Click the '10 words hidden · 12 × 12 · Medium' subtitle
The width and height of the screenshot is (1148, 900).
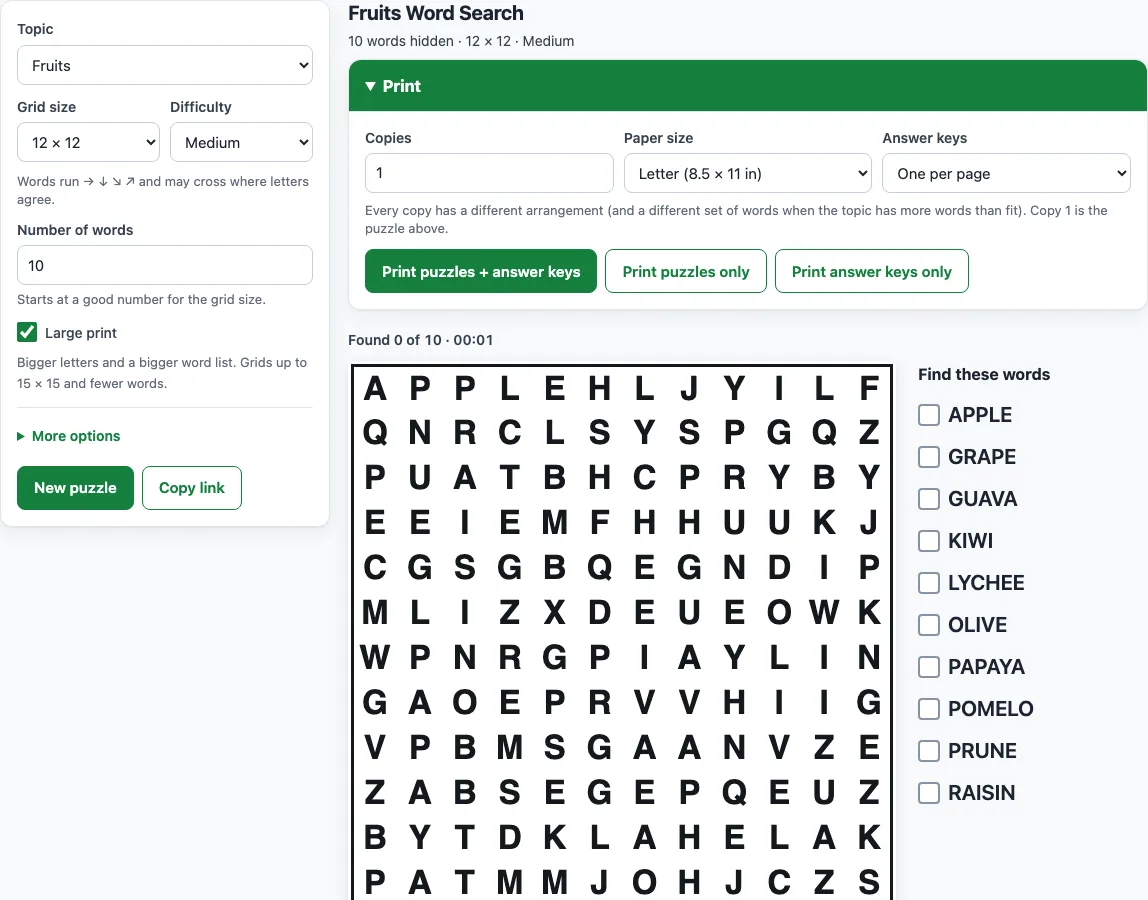tap(461, 41)
